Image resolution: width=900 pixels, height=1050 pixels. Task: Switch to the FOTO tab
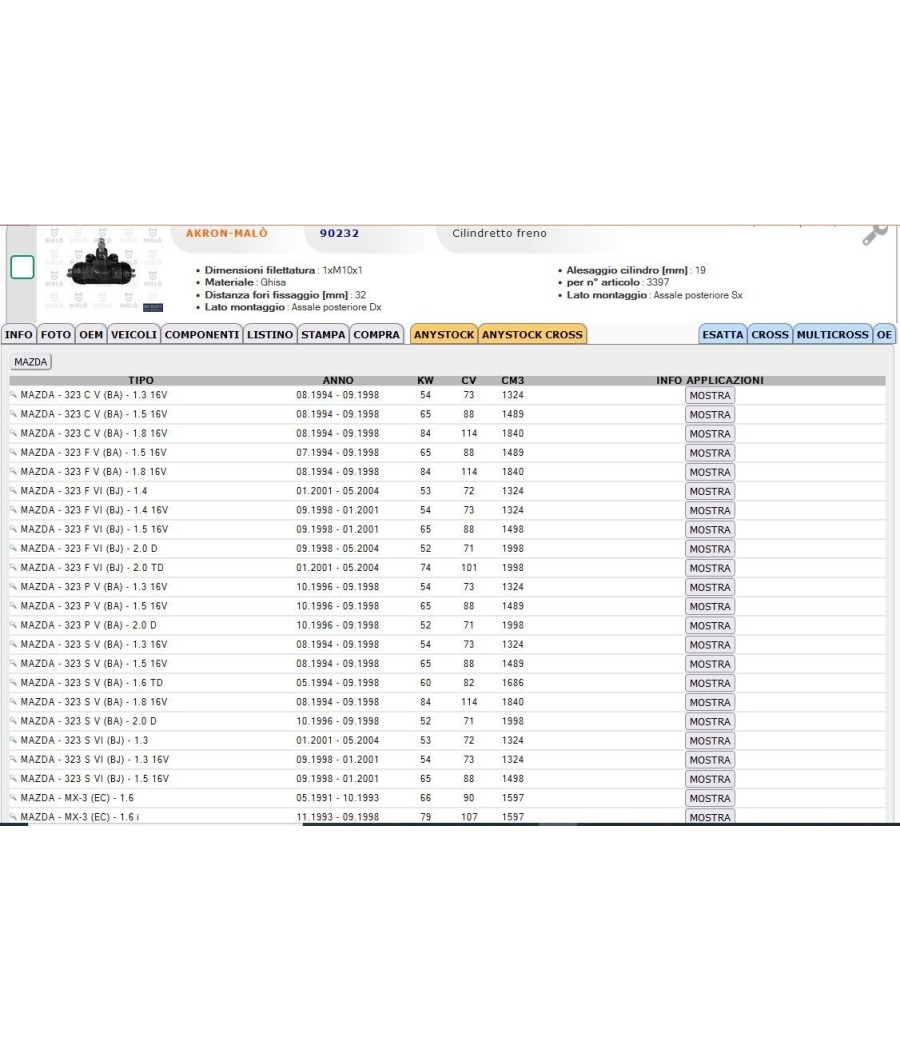56,335
